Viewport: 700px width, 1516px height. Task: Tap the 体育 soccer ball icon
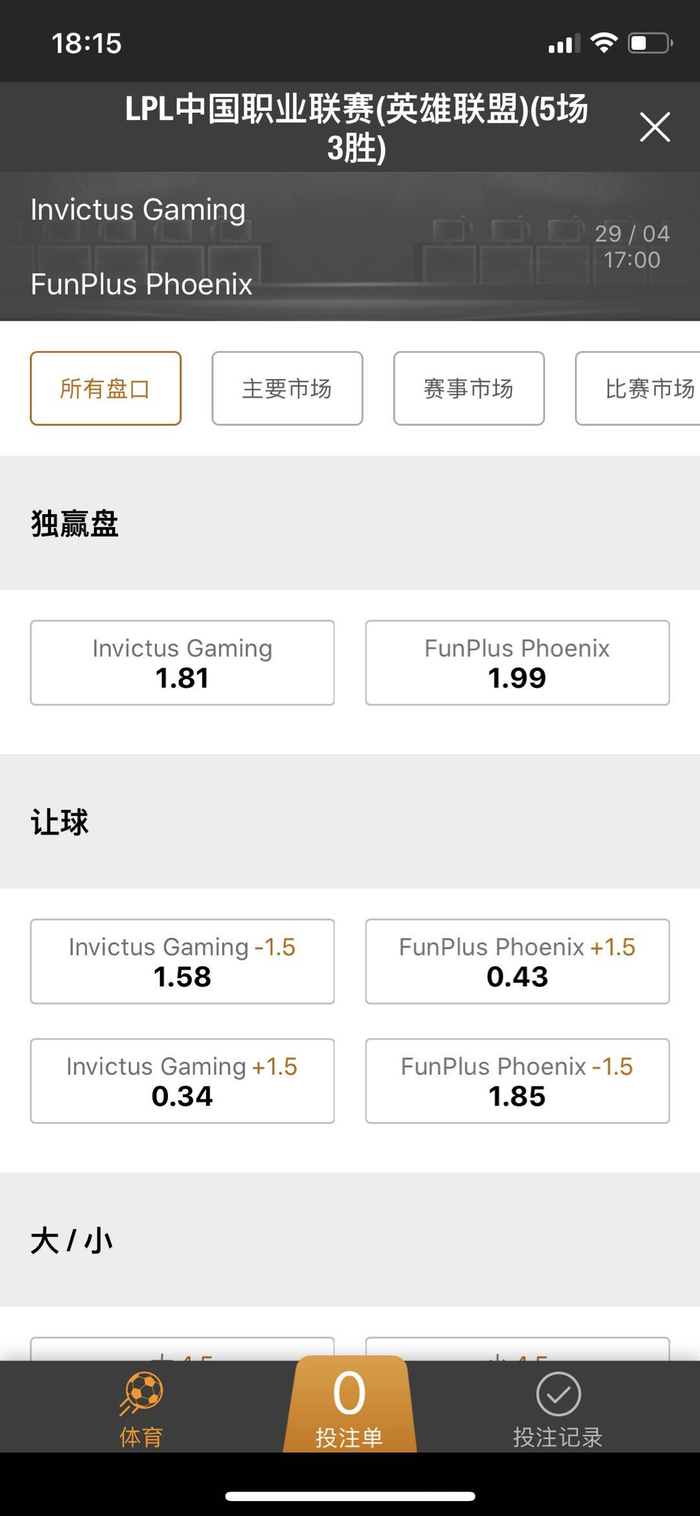point(141,1393)
